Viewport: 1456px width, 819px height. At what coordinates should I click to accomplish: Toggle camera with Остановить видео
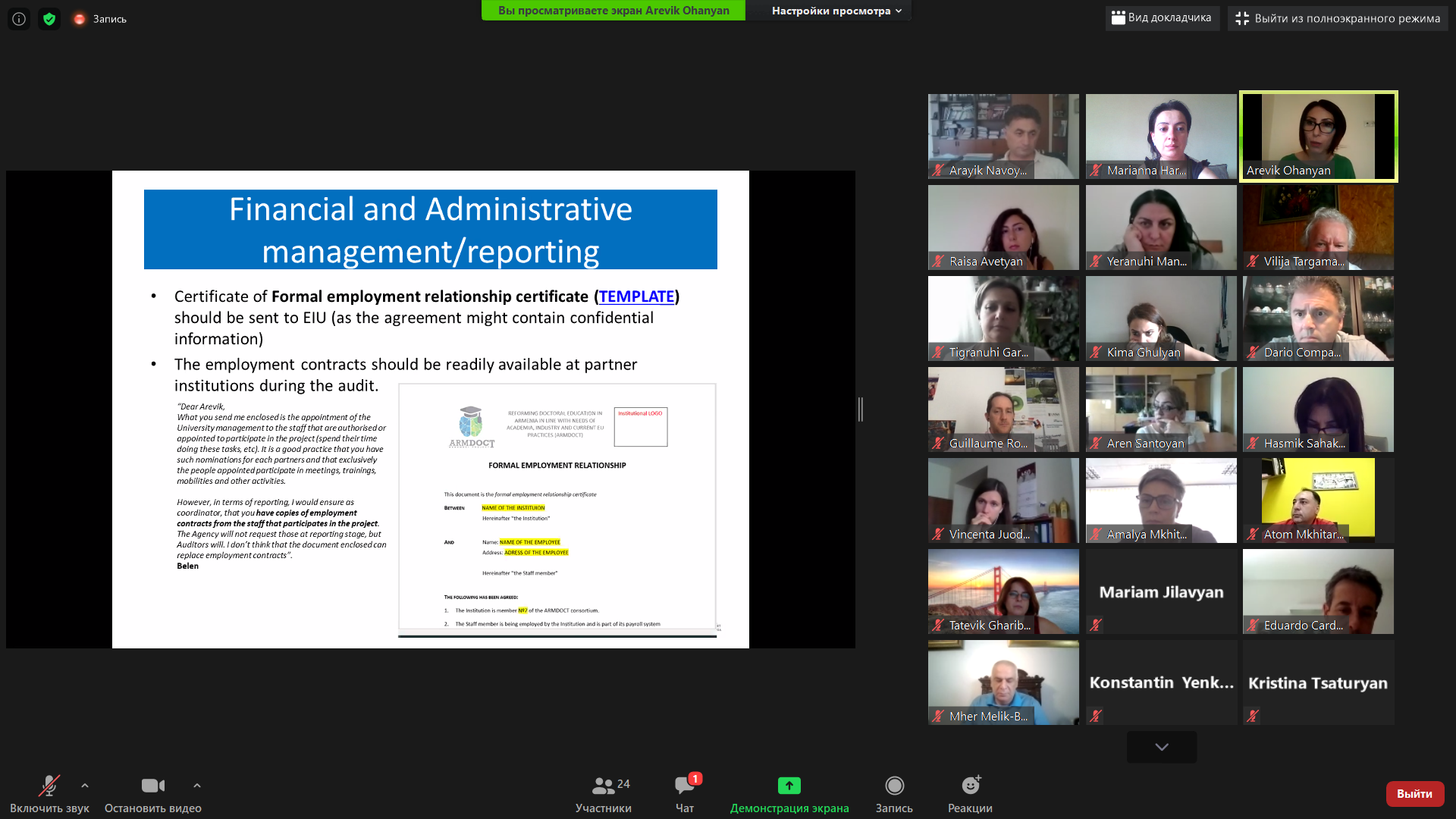pos(152,786)
